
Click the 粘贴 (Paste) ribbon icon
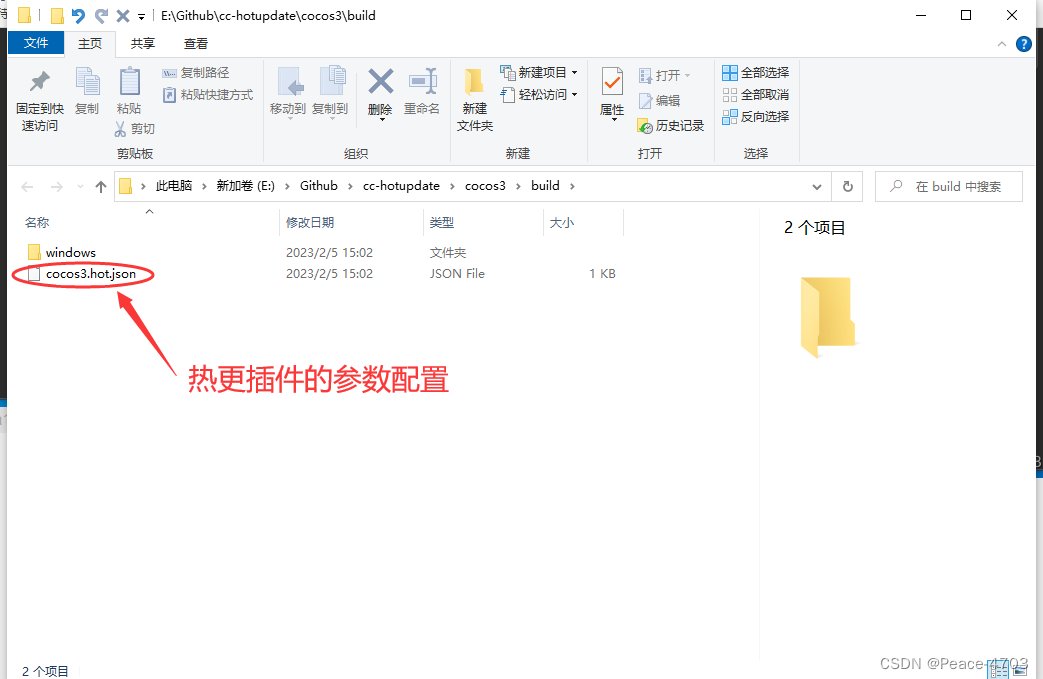pyautogui.click(x=129, y=88)
